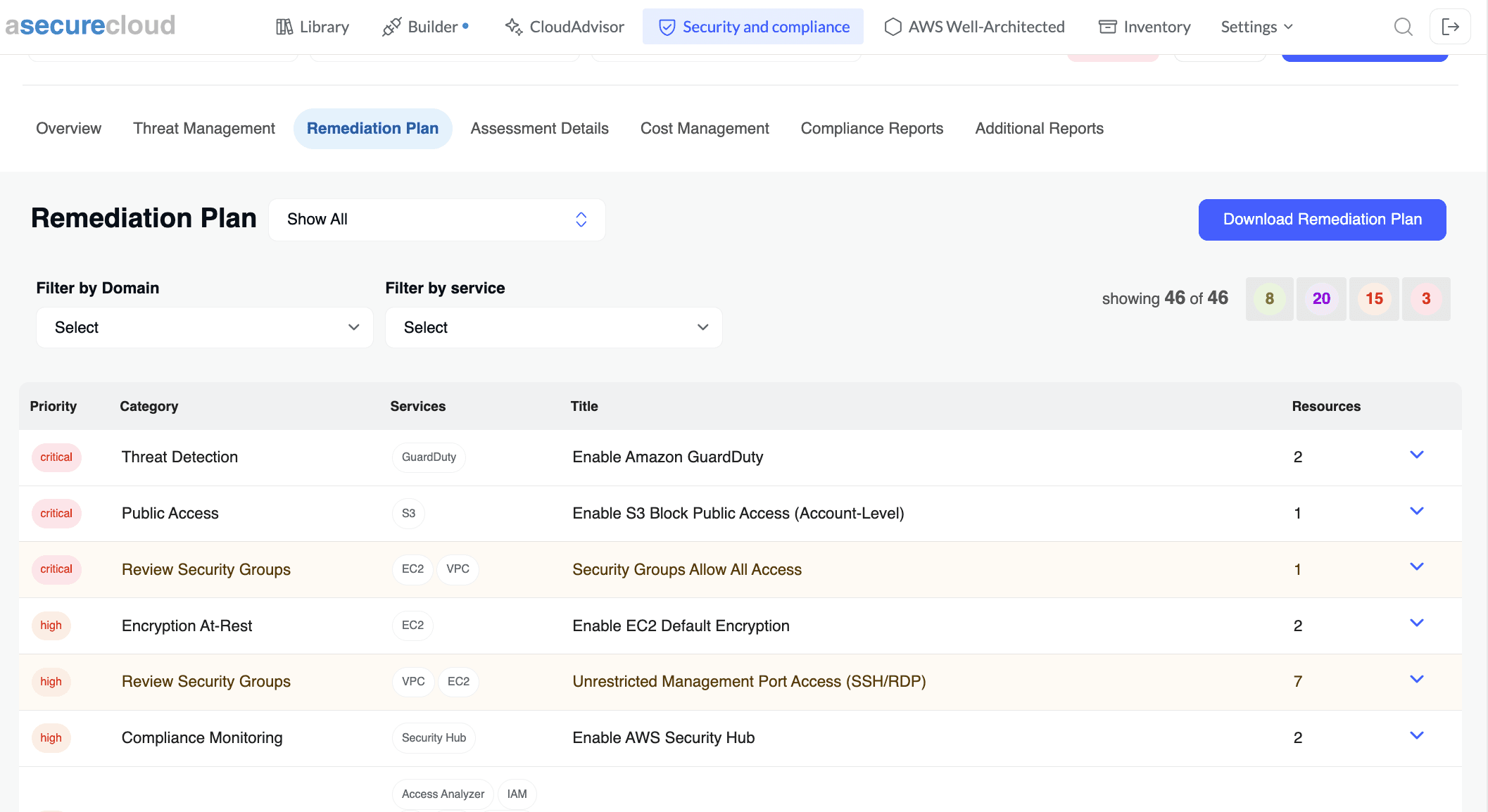Open the Show All dropdown

point(437,220)
